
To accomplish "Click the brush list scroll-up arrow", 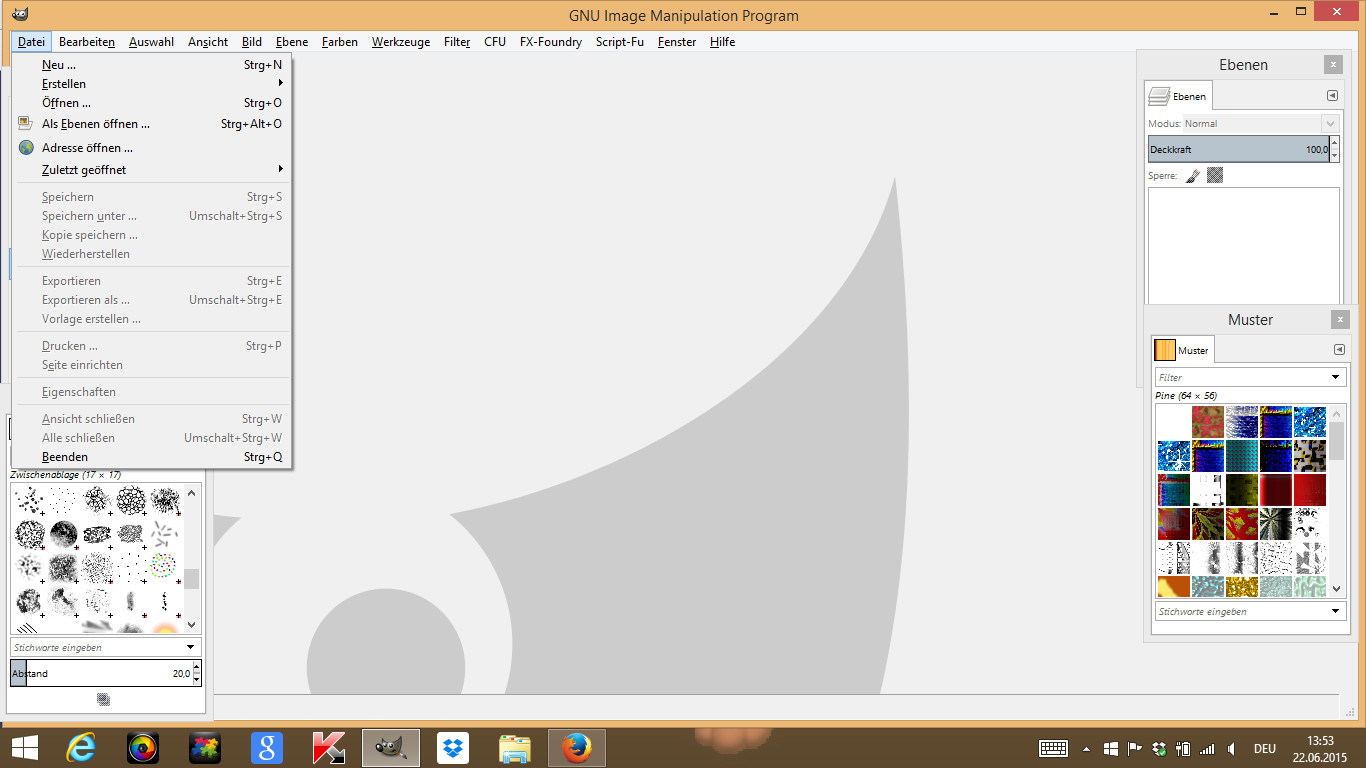I will point(192,493).
